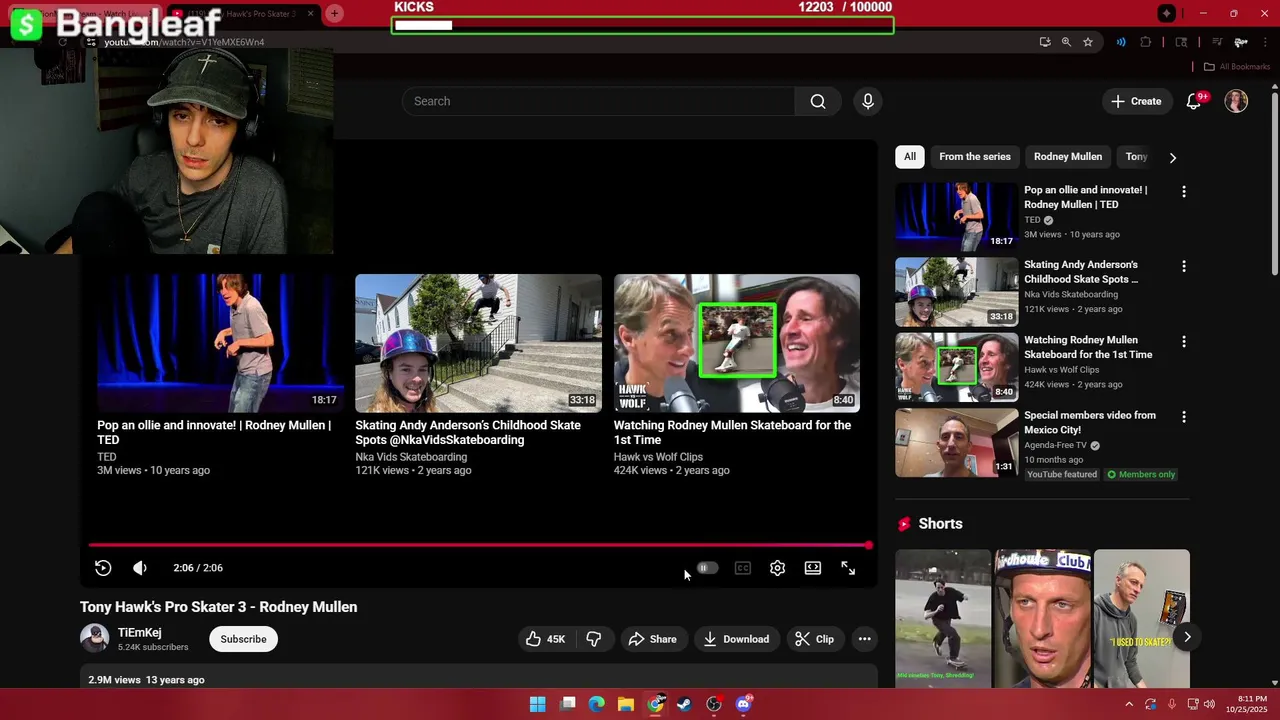Click the Members only badge

[x=1141, y=474]
